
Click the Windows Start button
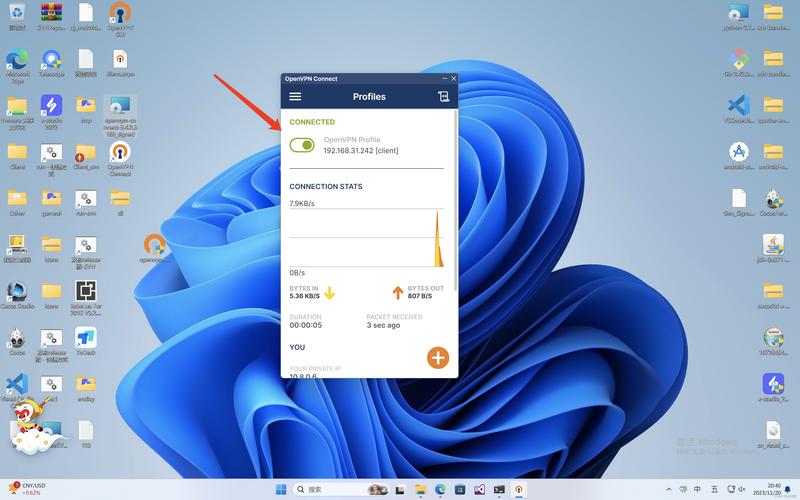click(x=281, y=489)
